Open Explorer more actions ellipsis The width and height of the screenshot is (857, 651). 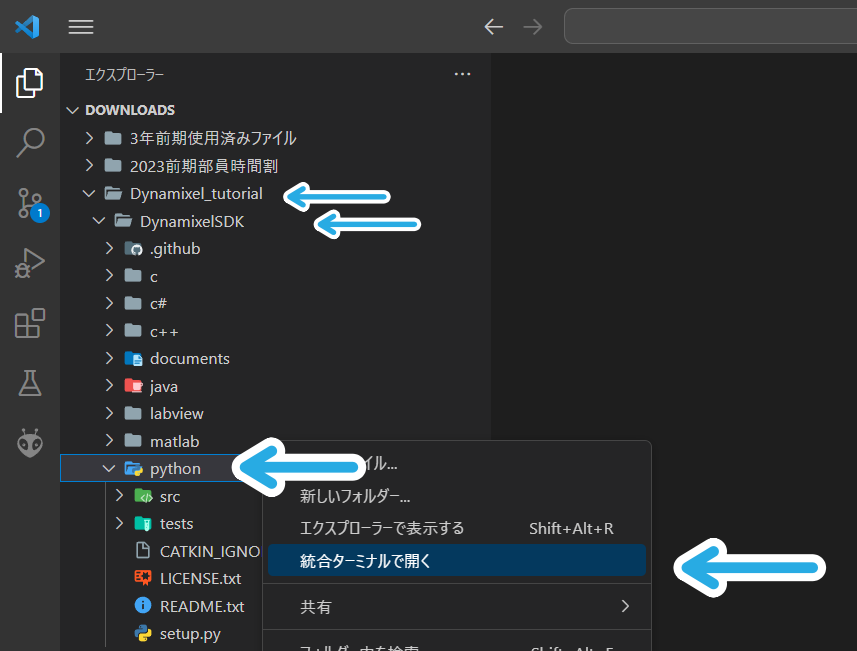tap(462, 74)
